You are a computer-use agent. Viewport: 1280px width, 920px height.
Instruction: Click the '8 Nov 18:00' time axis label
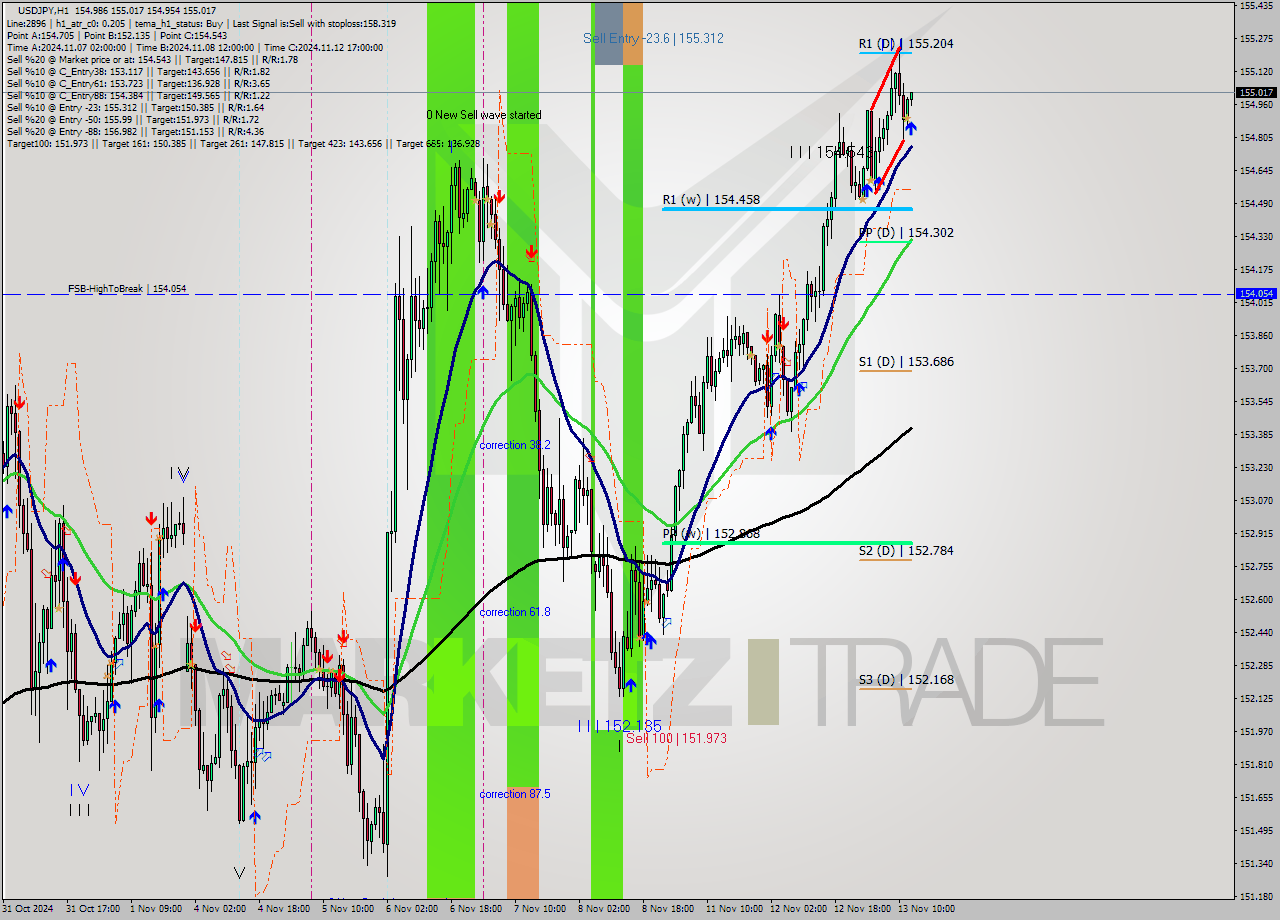pyautogui.click(x=667, y=909)
